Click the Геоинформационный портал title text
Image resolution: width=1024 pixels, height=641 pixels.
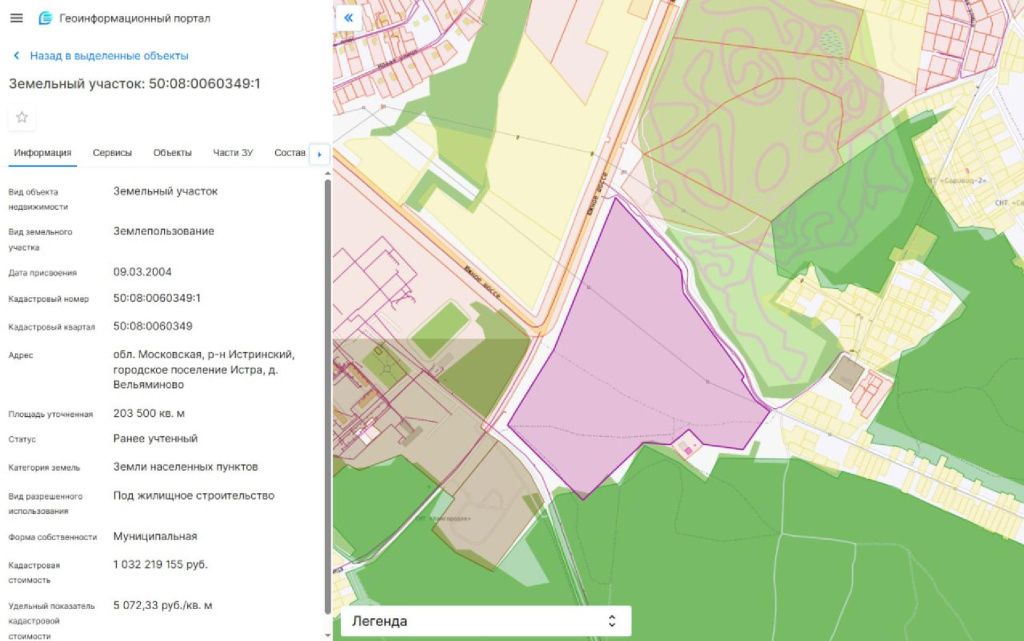(134, 19)
